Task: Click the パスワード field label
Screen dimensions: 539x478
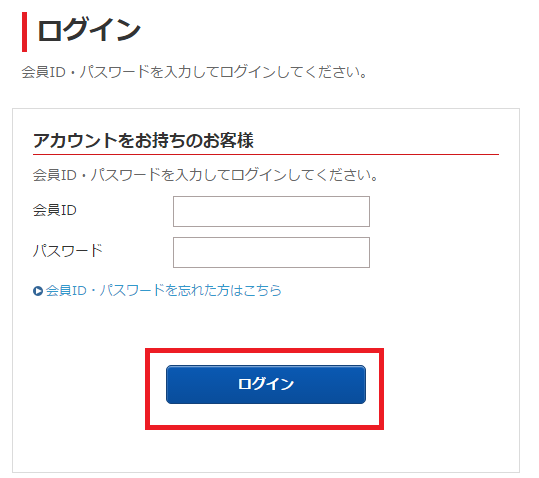Action: (68, 251)
